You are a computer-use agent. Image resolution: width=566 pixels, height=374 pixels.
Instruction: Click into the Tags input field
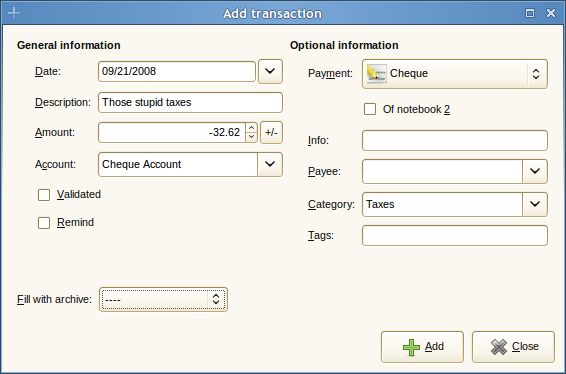pyautogui.click(x=455, y=235)
